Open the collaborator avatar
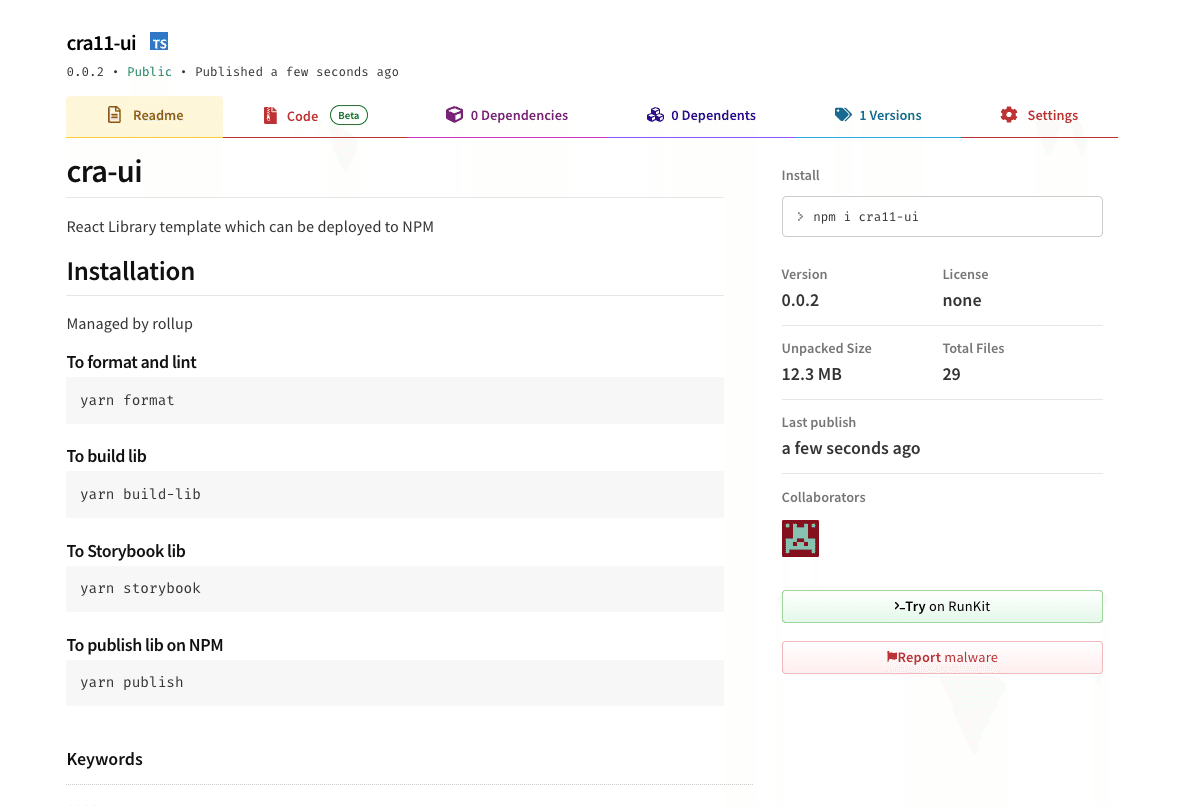Screen dimensions: 1186x806 pyautogui.click(x=800, y=538)
